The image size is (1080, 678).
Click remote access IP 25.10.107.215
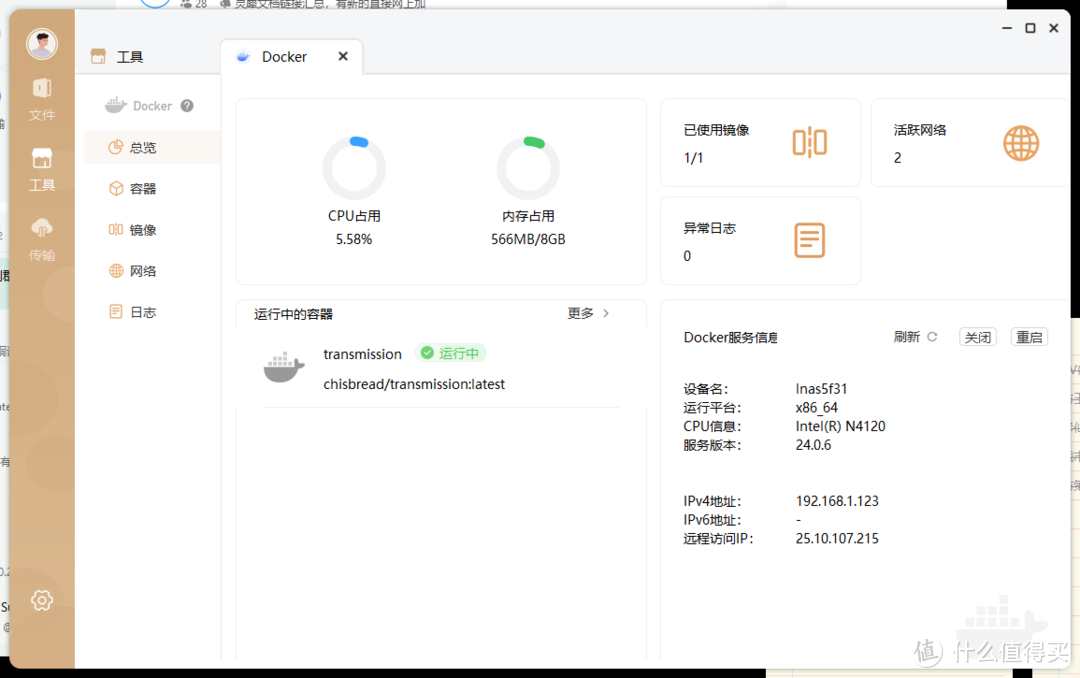coord(837,538)
